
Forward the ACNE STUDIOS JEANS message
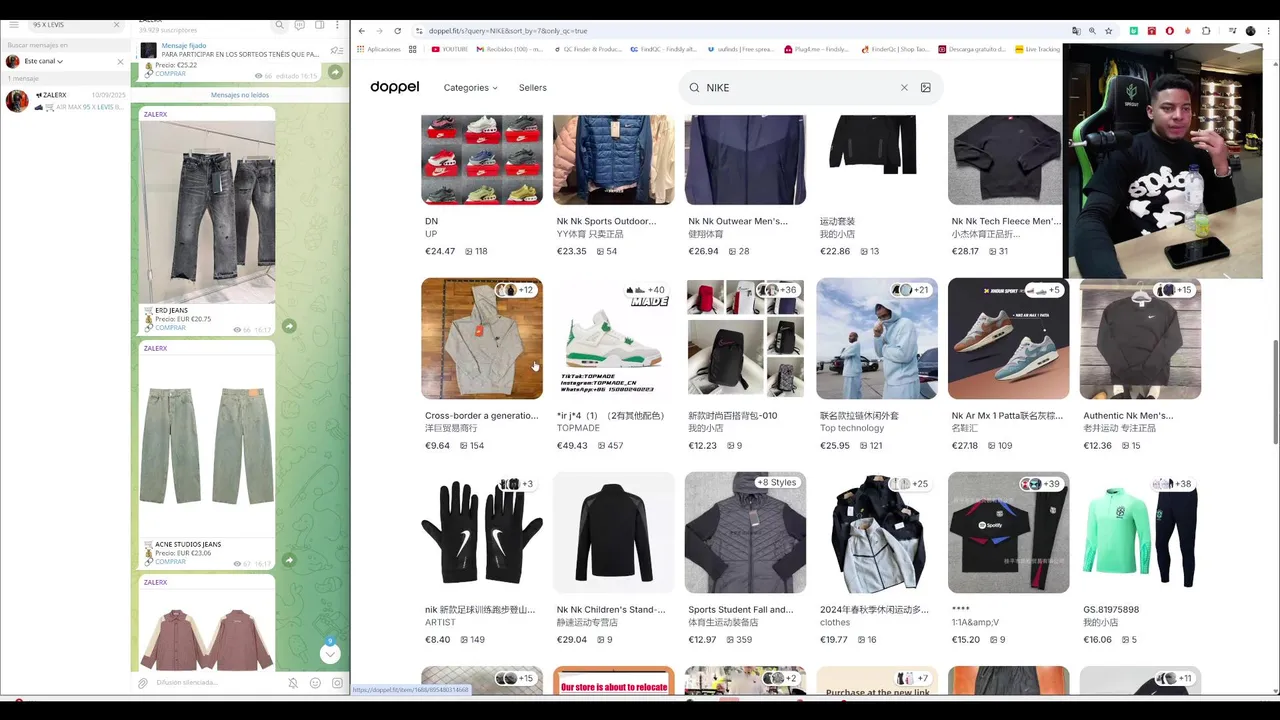pos(289,560)
